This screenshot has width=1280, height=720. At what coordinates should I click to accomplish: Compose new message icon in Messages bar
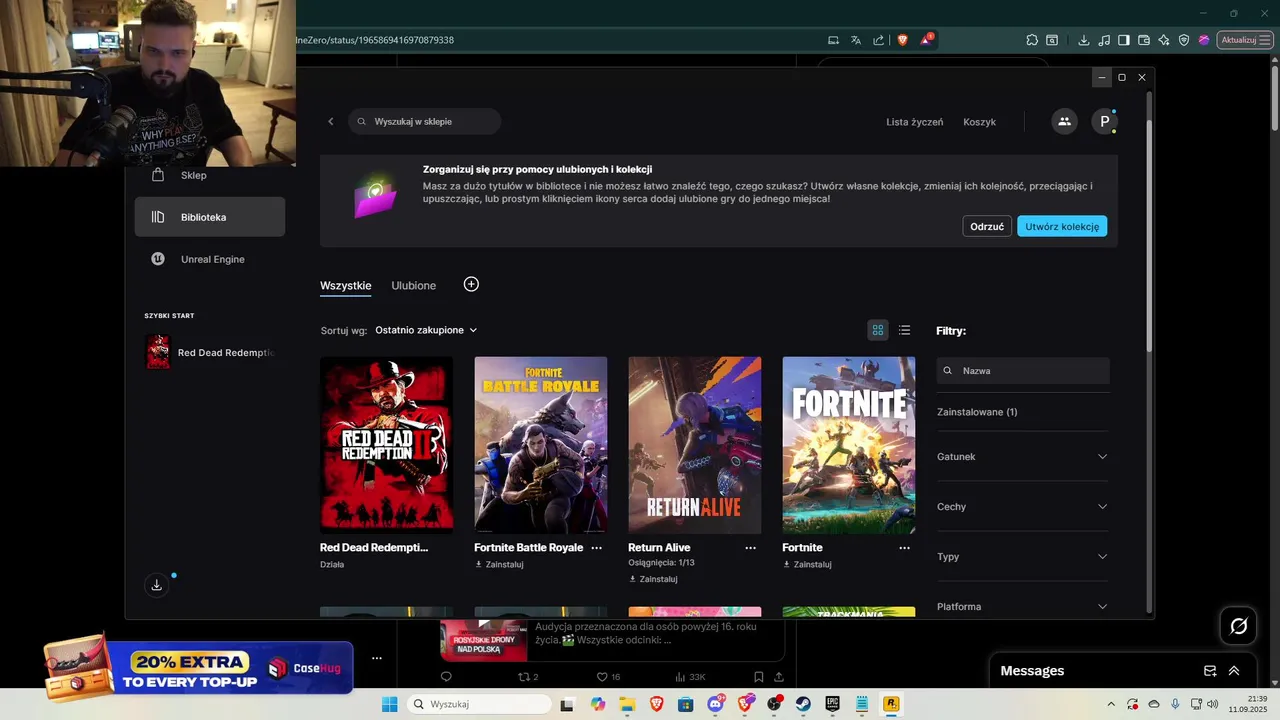[1210, 671]
